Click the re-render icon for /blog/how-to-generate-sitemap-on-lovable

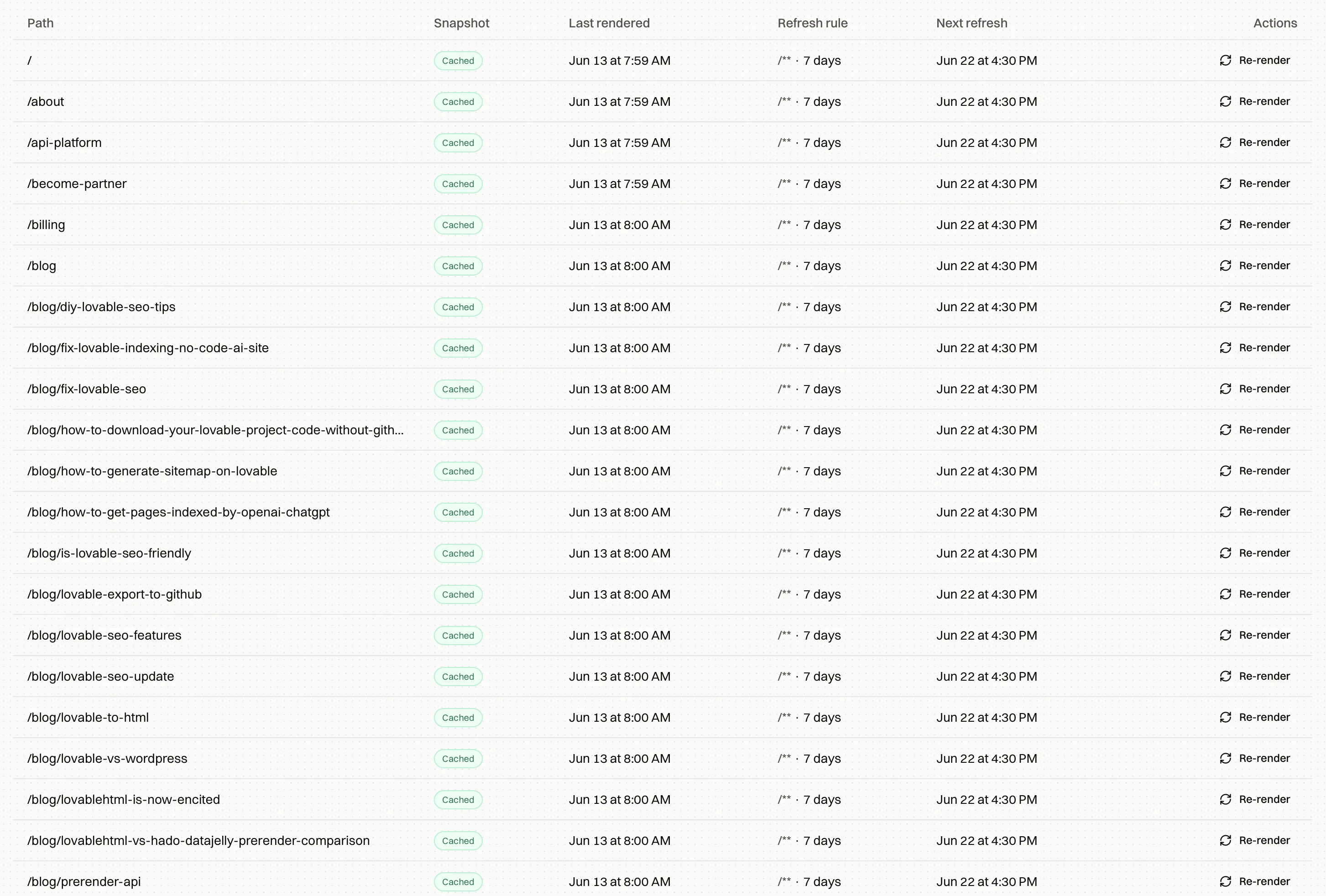pos(1225,471)
